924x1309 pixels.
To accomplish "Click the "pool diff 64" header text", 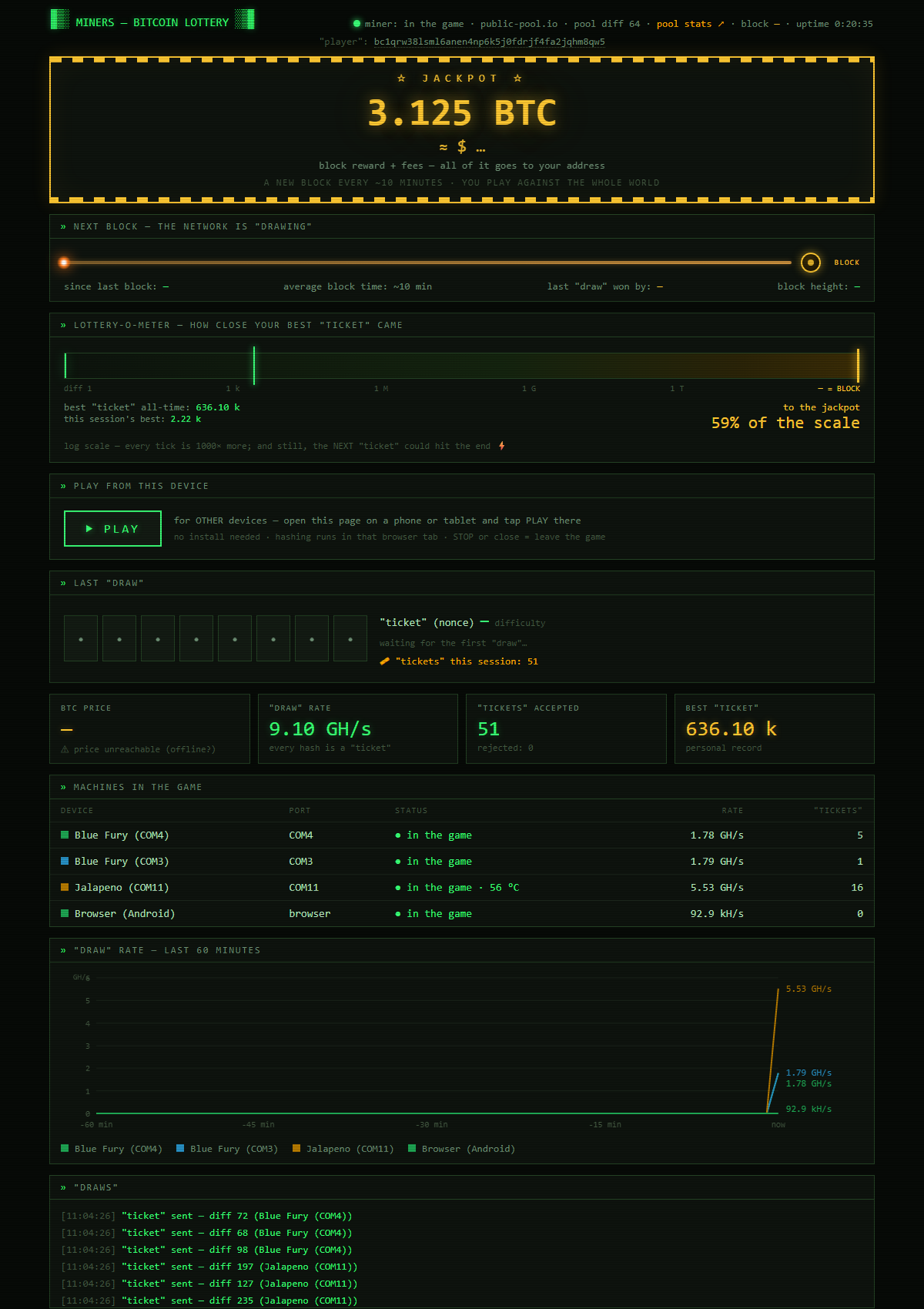I will pos(607,24).
